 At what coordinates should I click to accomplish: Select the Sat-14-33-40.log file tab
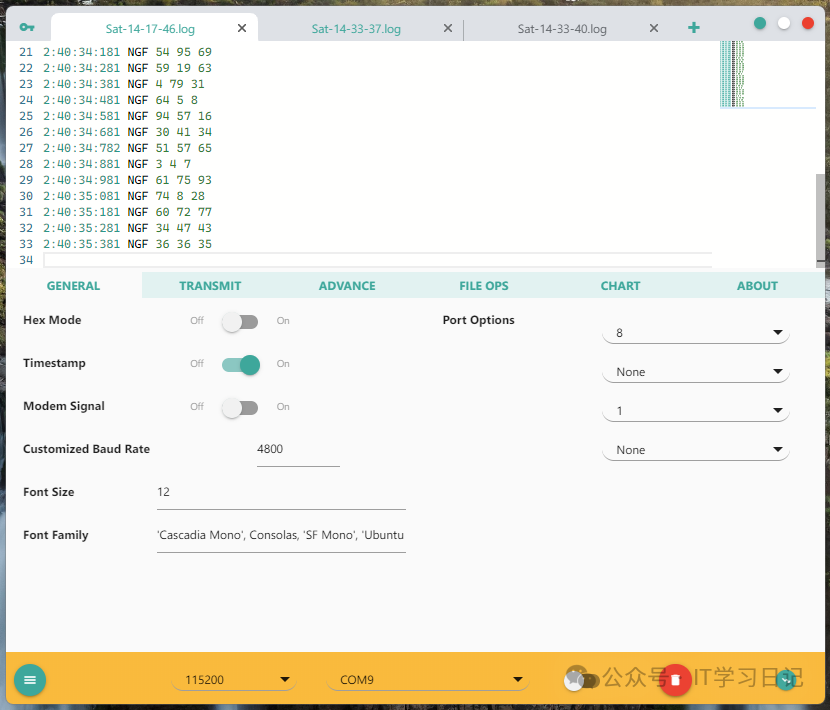tap(562, 29)
